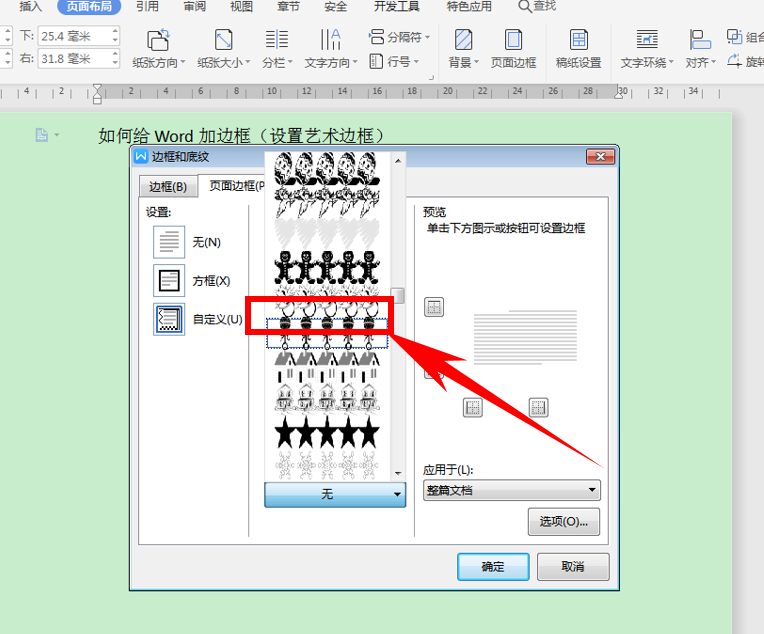Open the 审阅 ribbon tab
This screenshot has height=634, width=764.
pyautogui.click(x=194, y=6)
